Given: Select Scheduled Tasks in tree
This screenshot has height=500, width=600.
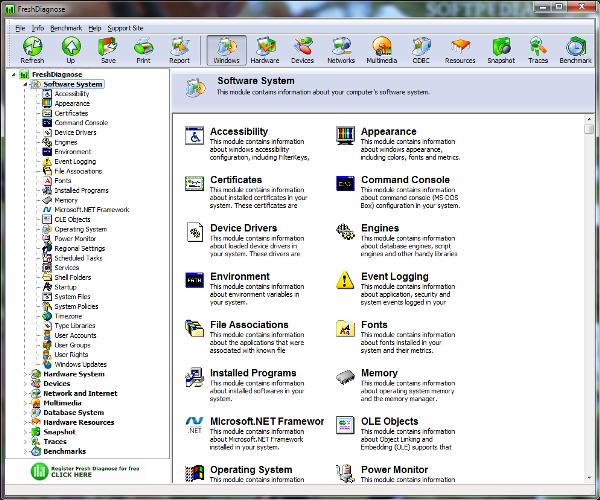Looking at the screenshot, I should point(78,258).
